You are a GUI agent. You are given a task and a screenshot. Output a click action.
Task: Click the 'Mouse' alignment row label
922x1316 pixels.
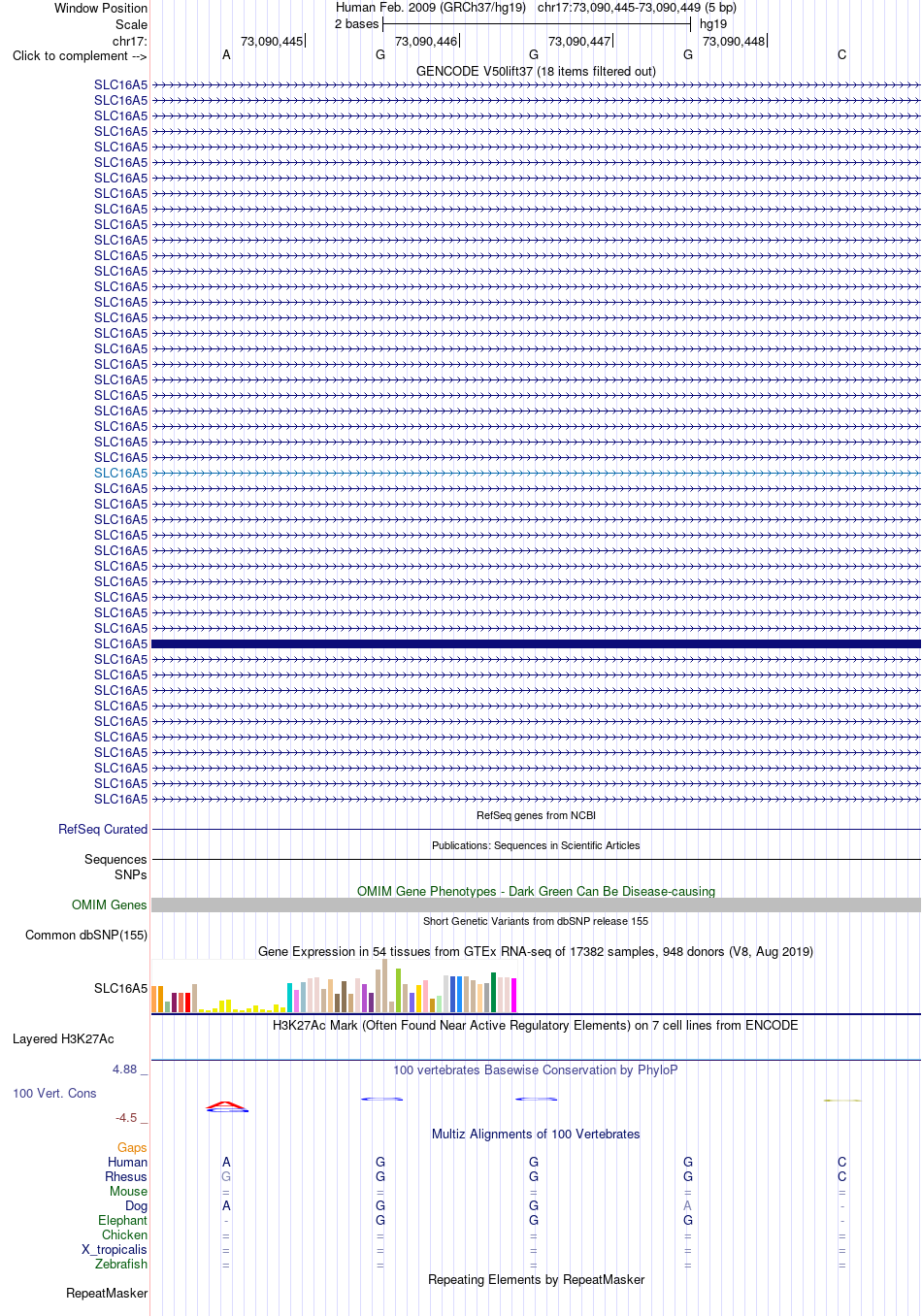(x=128, y=1191)
